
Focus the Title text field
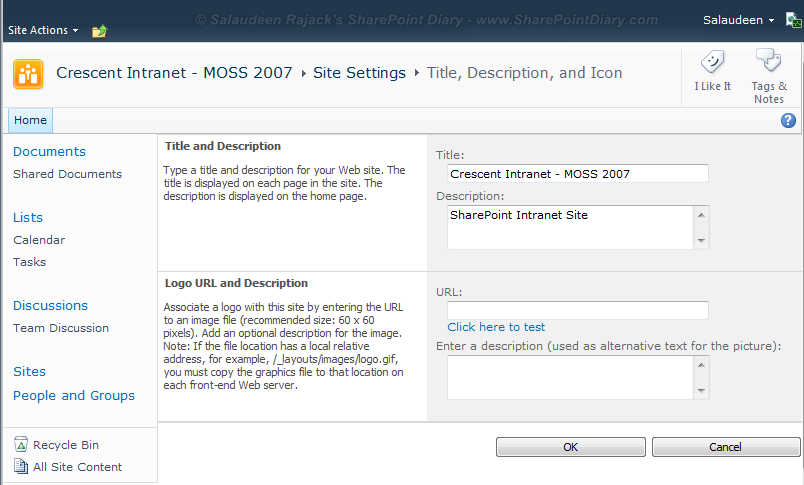pos(578,174)
